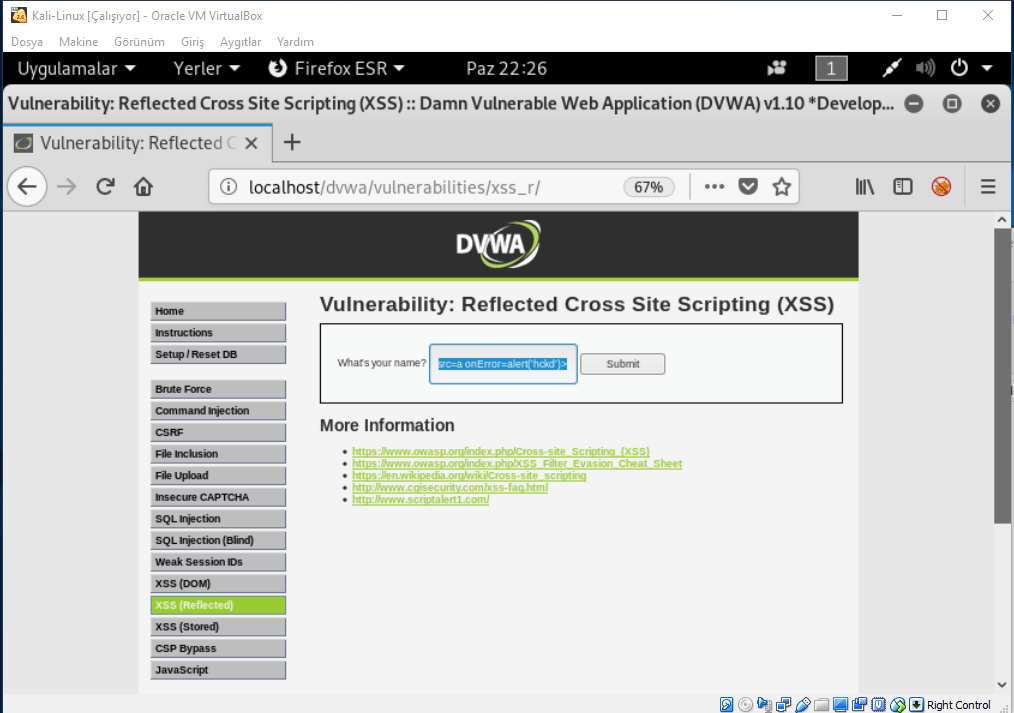The image size is (1014, 713).
Task: Expand the Yerler places menu
Action: point(207,68)
